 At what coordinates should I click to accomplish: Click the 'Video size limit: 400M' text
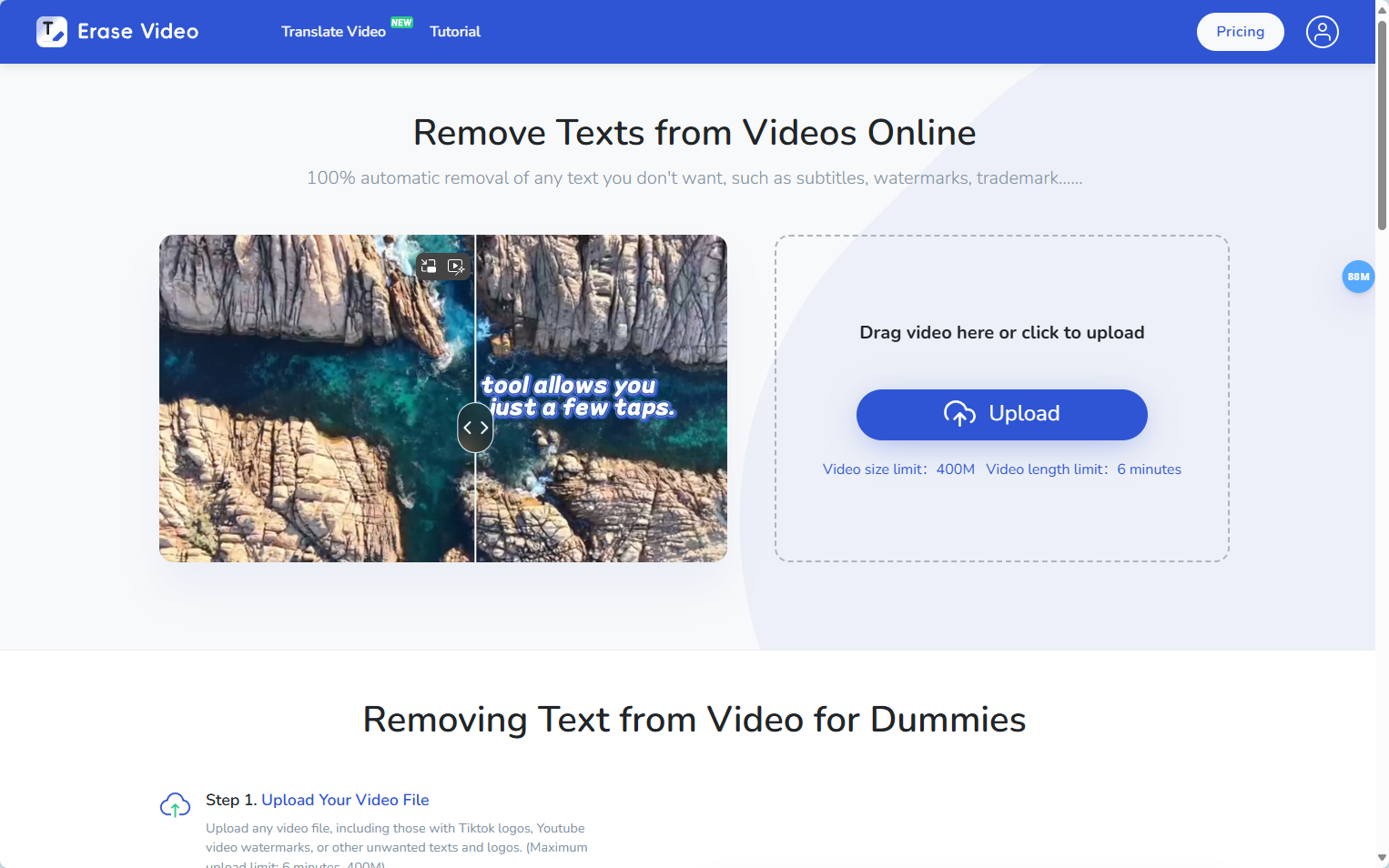pyautogui.click(x=898, y=469)
